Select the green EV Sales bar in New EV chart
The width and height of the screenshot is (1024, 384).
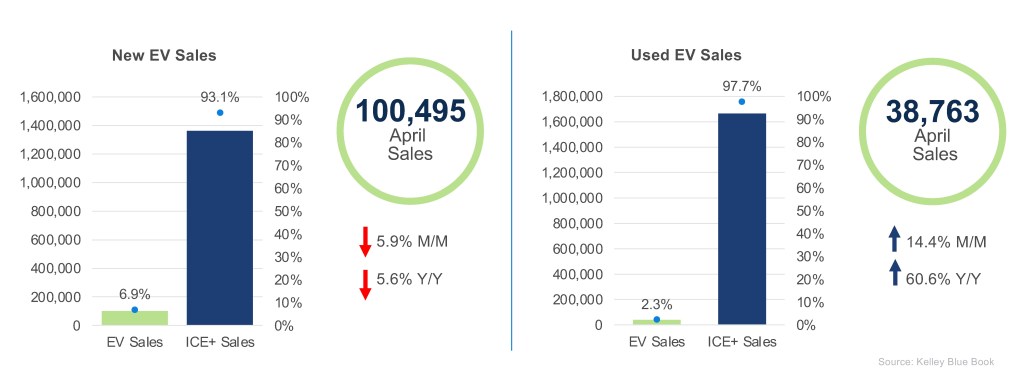pyautogui.click(x=135, y=318)
